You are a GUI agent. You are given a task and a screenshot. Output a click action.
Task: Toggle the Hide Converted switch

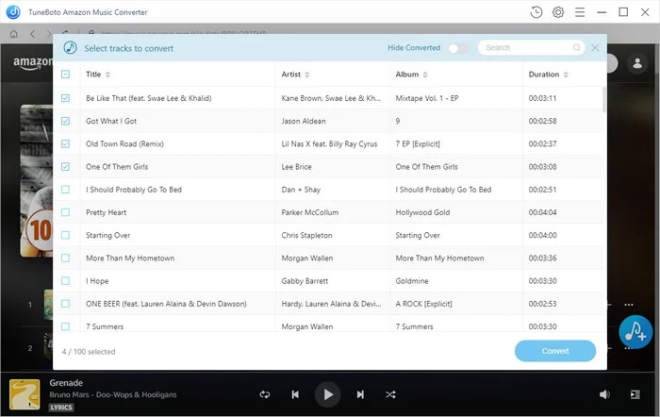[x=457, y=48]
